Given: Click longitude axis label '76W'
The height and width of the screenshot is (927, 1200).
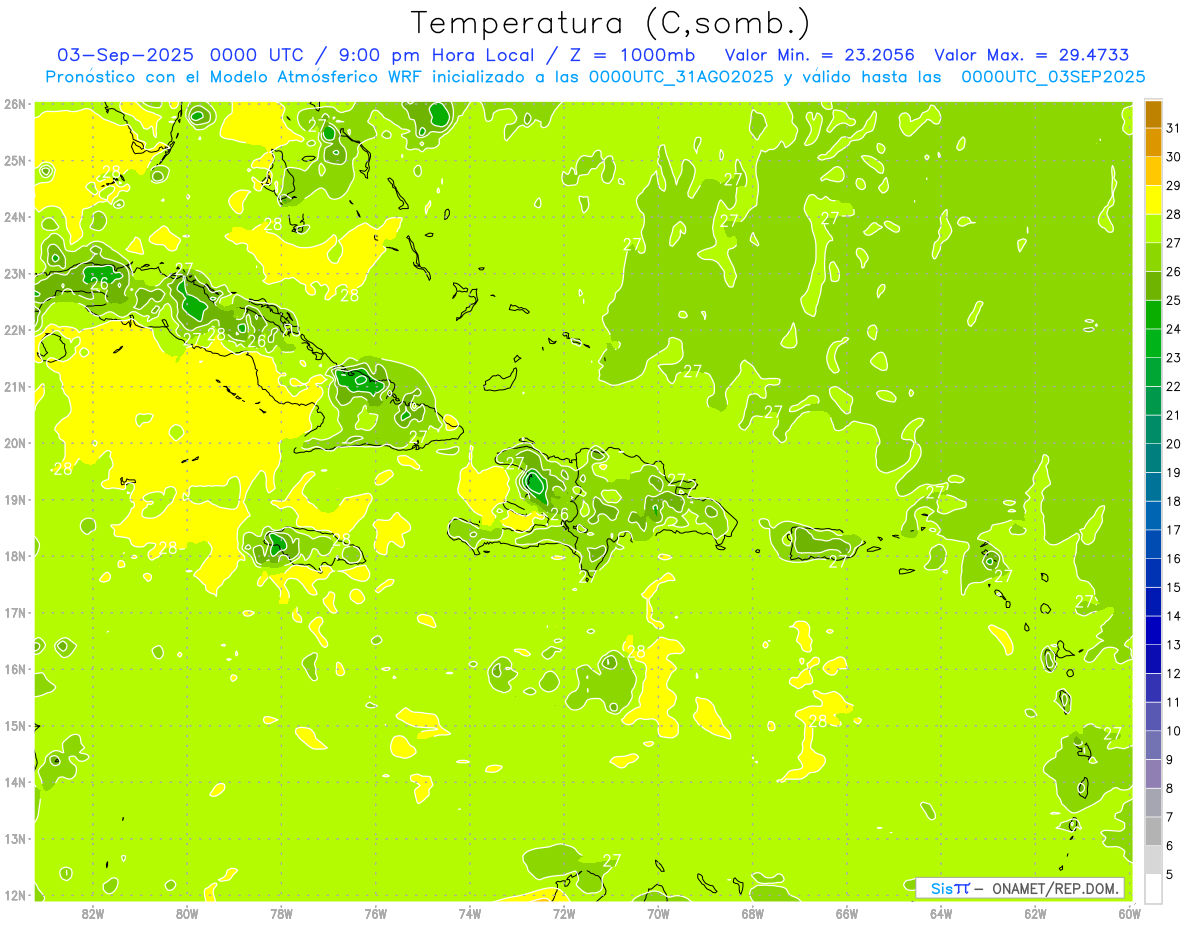Looking at the screenshot, I should 376,913.
